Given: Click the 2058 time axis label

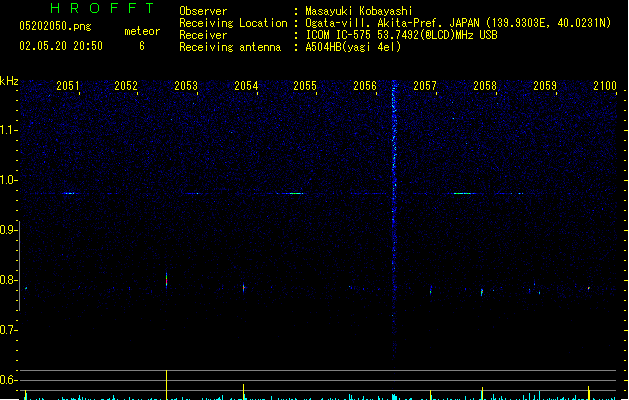Looking at the screenshot, I should 485,85.
